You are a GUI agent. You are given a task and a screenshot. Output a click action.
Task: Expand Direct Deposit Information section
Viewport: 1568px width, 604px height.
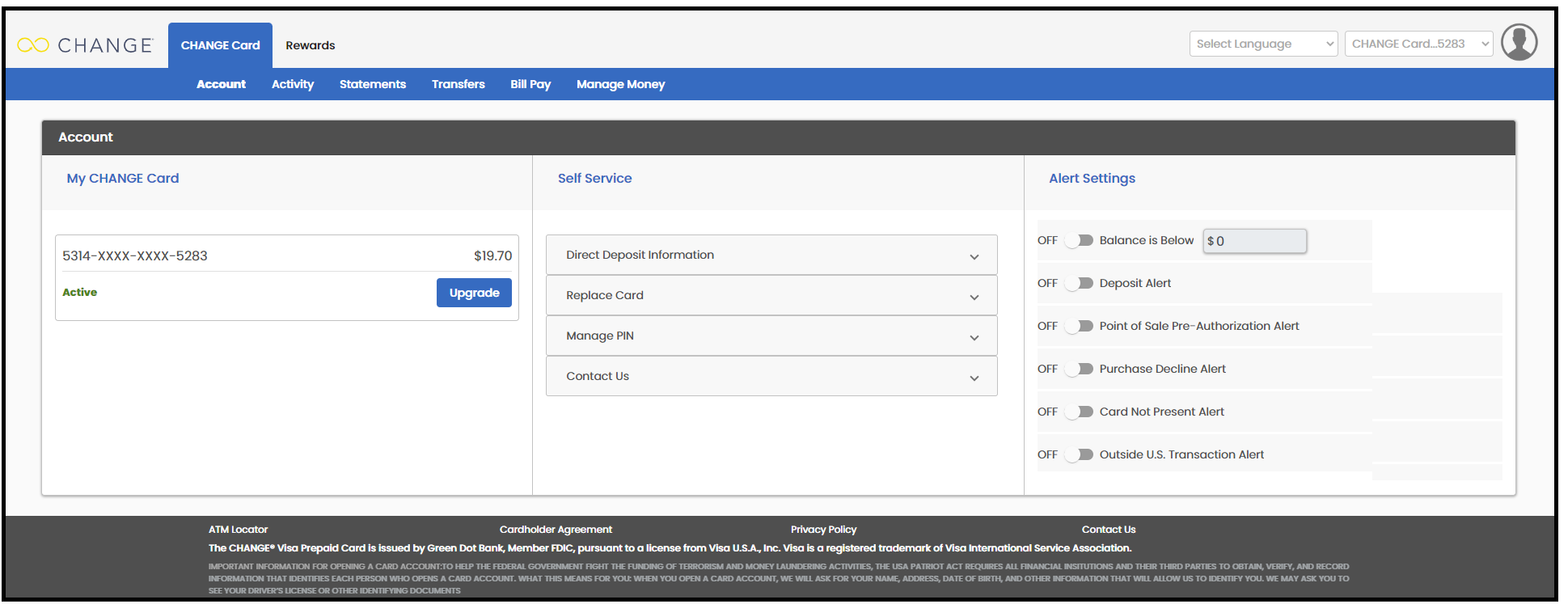pyautogui.click(x=771, y=255)
